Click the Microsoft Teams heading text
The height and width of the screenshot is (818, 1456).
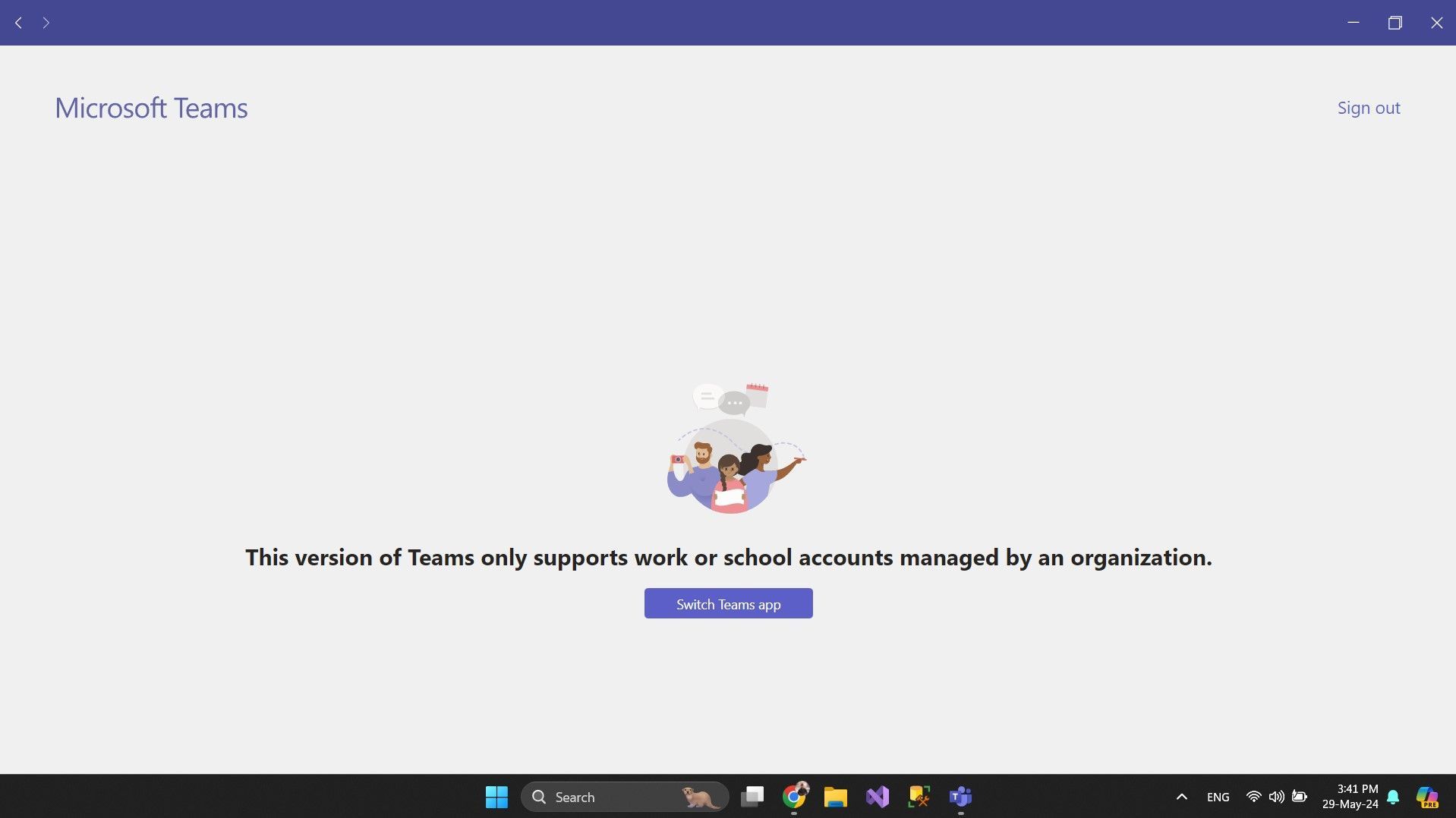[x=151, y=108]
